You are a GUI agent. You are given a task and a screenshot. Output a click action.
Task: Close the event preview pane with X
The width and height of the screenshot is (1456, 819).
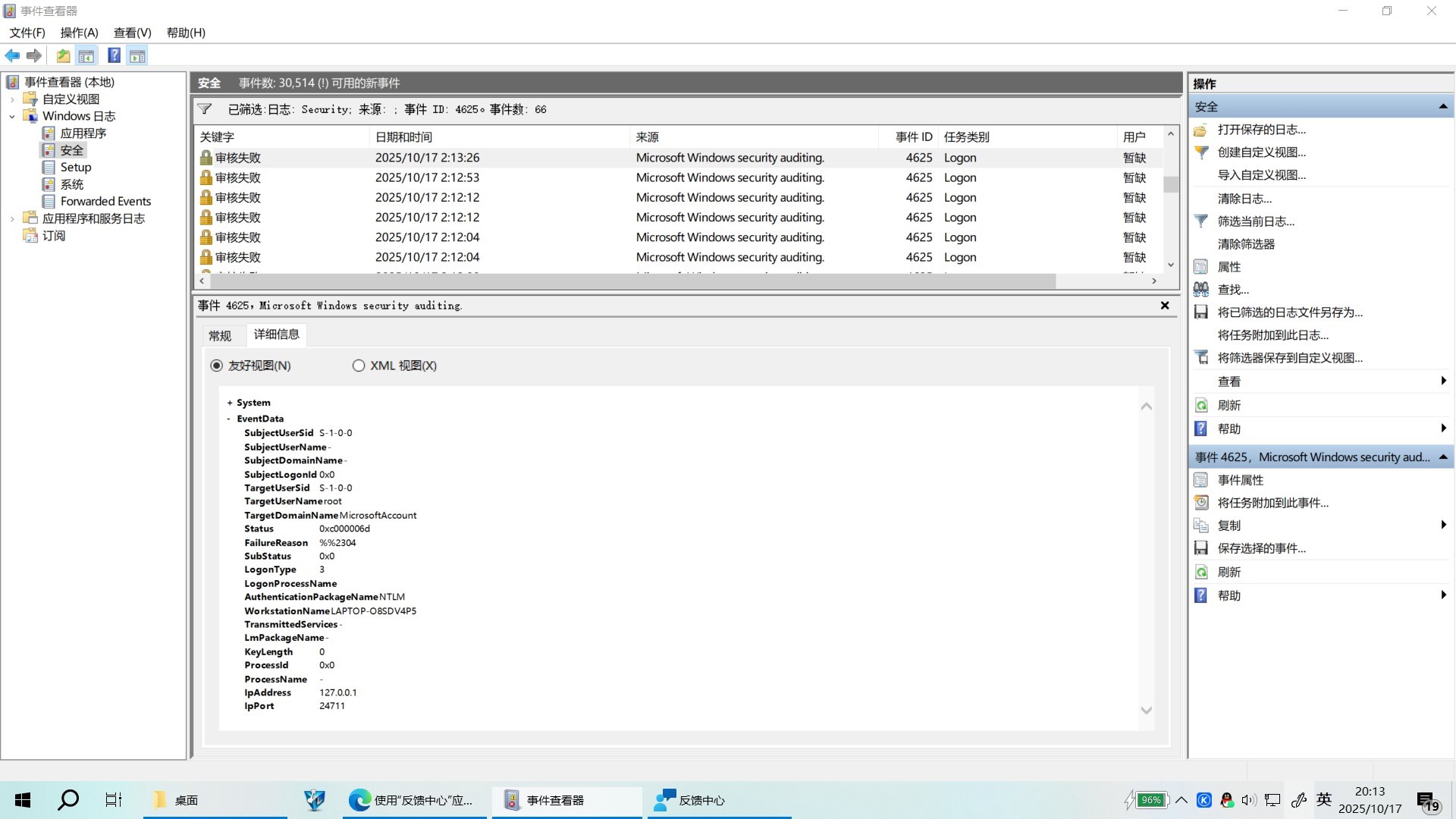[x=1165, y=306]
